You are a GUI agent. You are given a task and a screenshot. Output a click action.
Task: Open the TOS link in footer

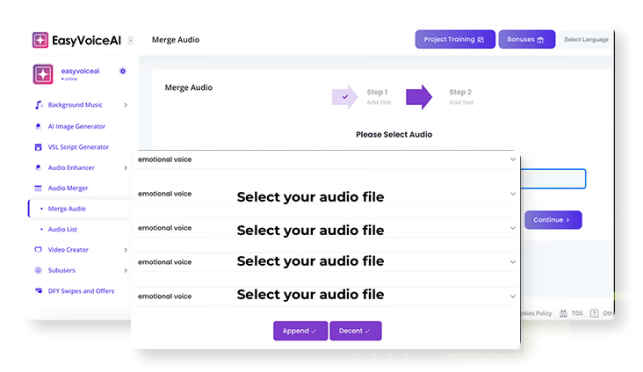577,313
